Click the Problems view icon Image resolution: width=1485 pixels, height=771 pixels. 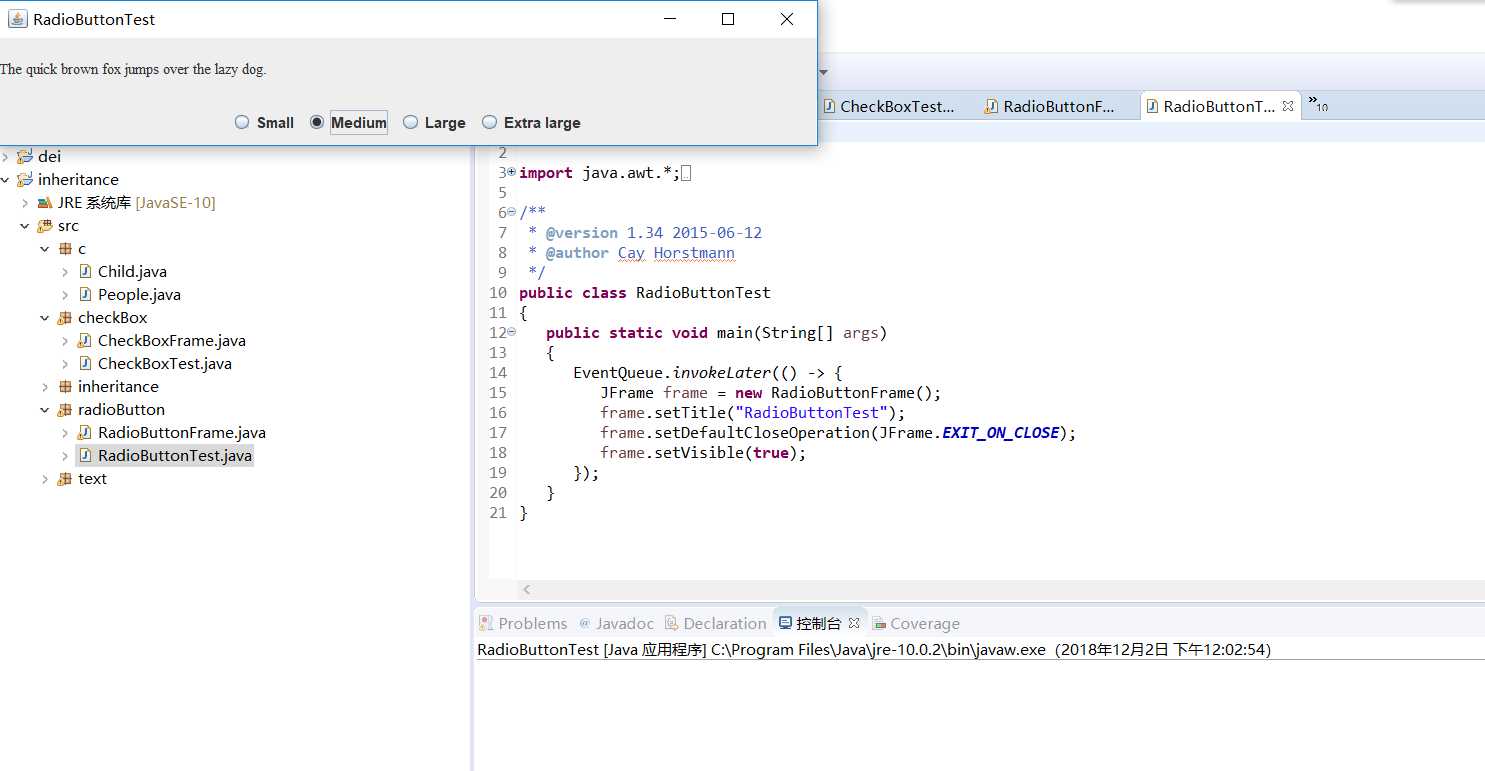(x=486, y=623)
